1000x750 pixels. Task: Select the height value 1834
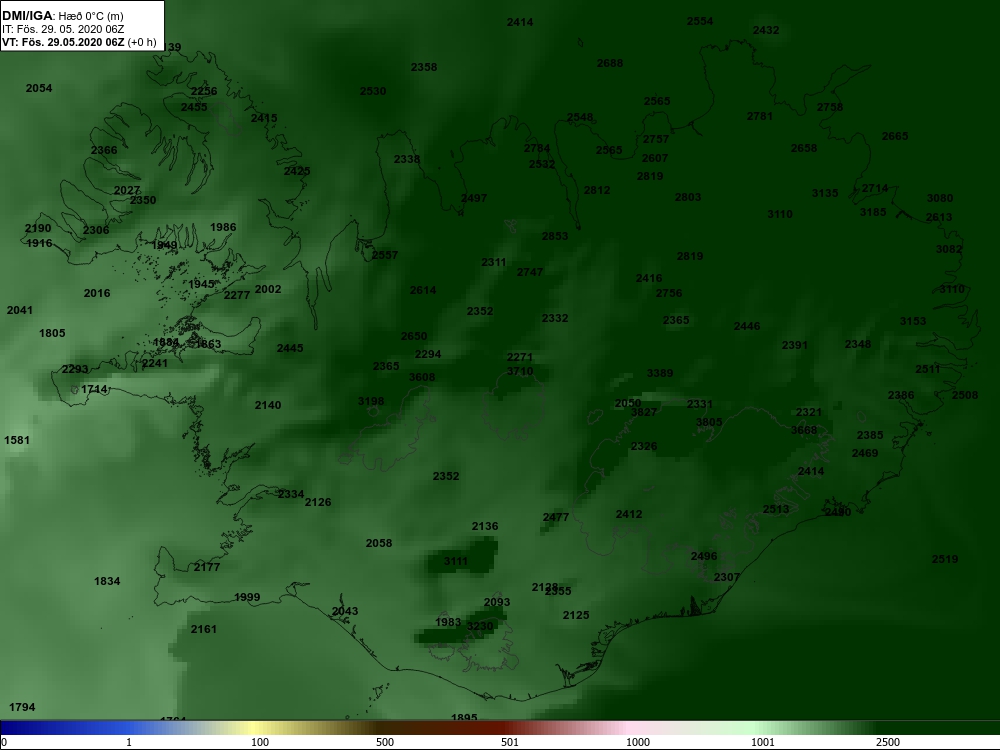click(x=107, y=581)
